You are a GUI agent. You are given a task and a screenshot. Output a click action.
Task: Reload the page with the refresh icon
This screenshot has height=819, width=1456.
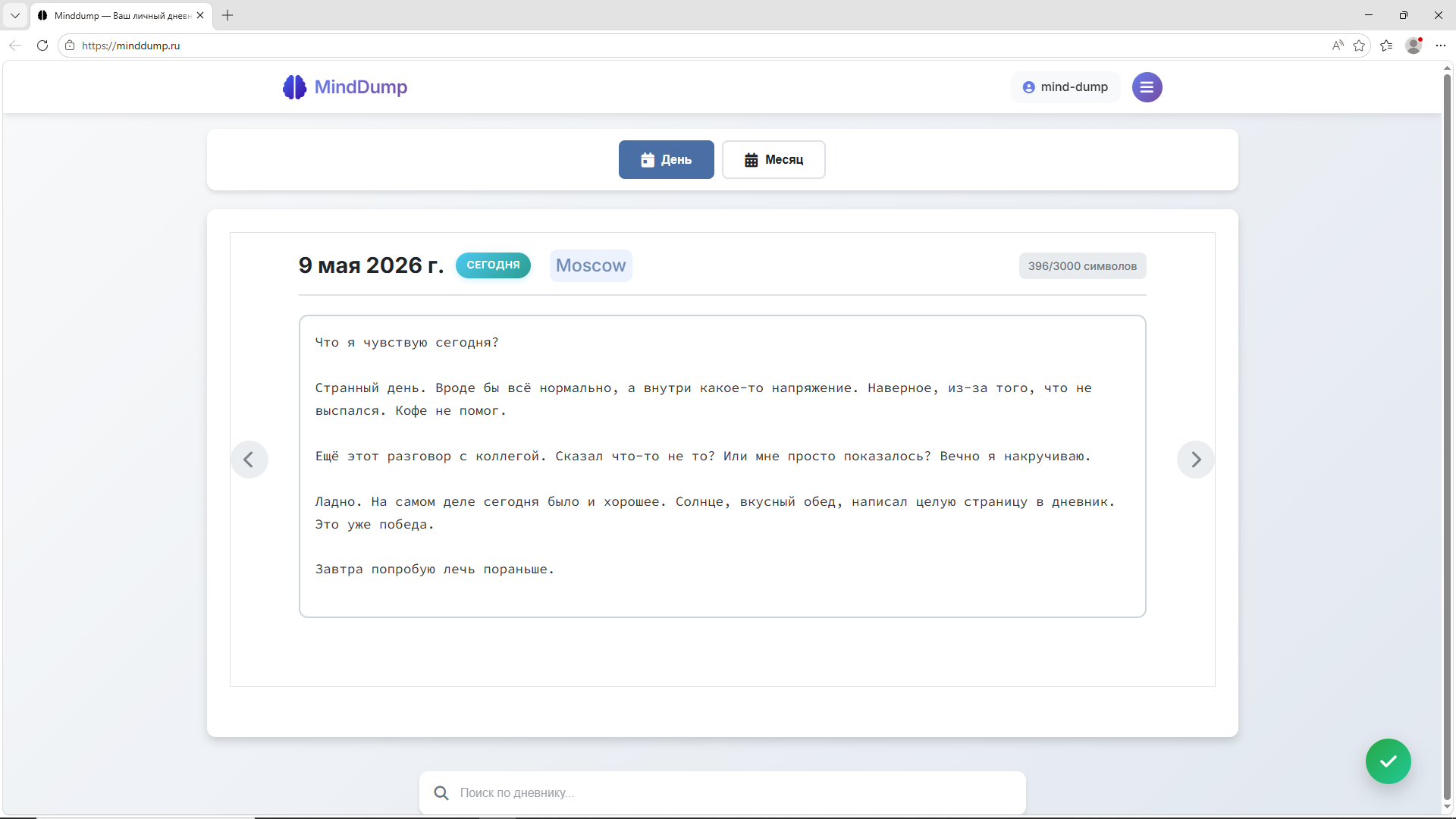(x=42, y=45)
